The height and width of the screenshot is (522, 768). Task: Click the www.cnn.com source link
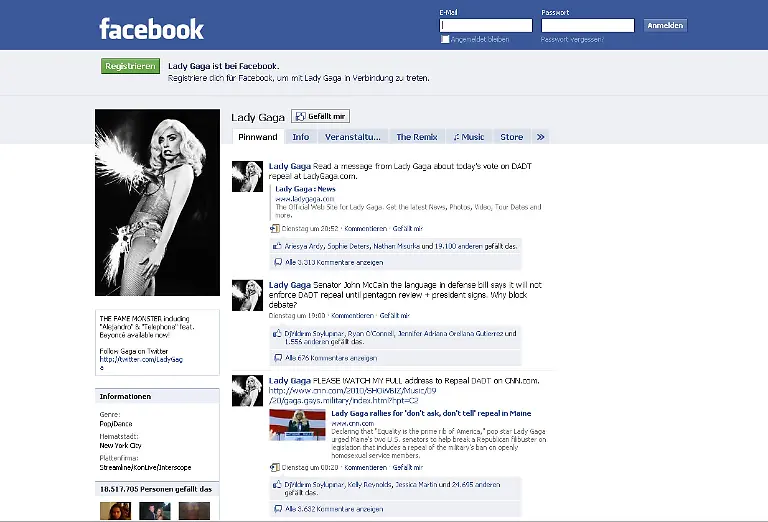point(353,423)
